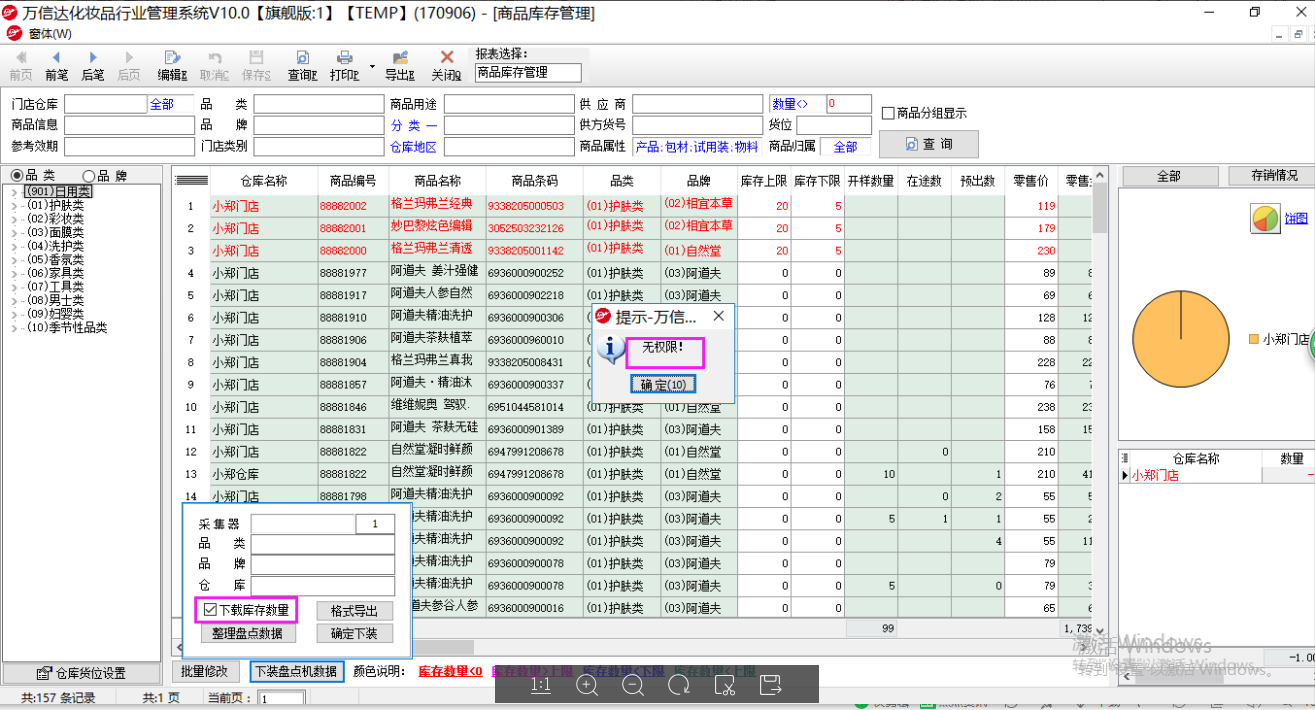Image resolution: width=1315 pixels, height=710 pixels.
Task: Click the app logo in title bar
Action: pos(12,13)
